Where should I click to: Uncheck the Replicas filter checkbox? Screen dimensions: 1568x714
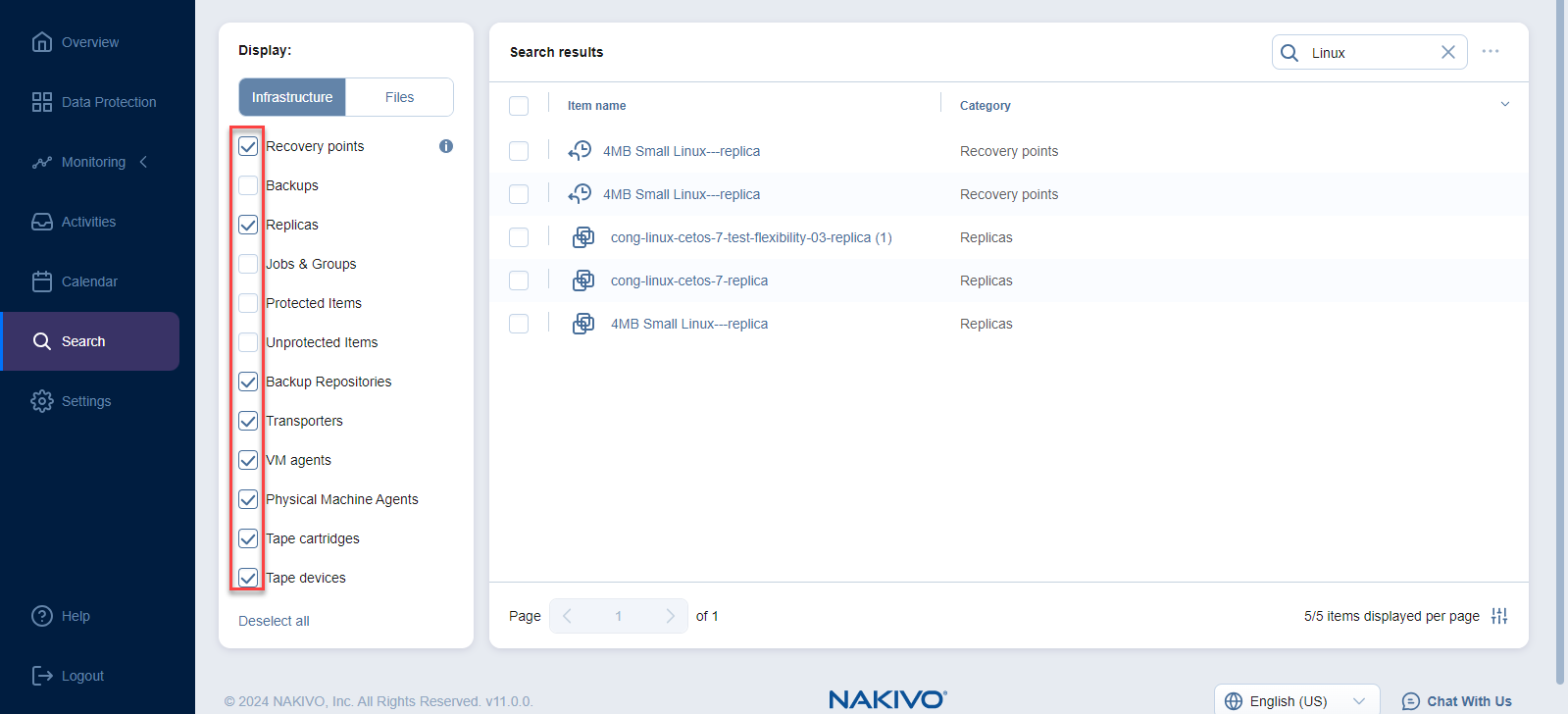(x=248, y=225)
